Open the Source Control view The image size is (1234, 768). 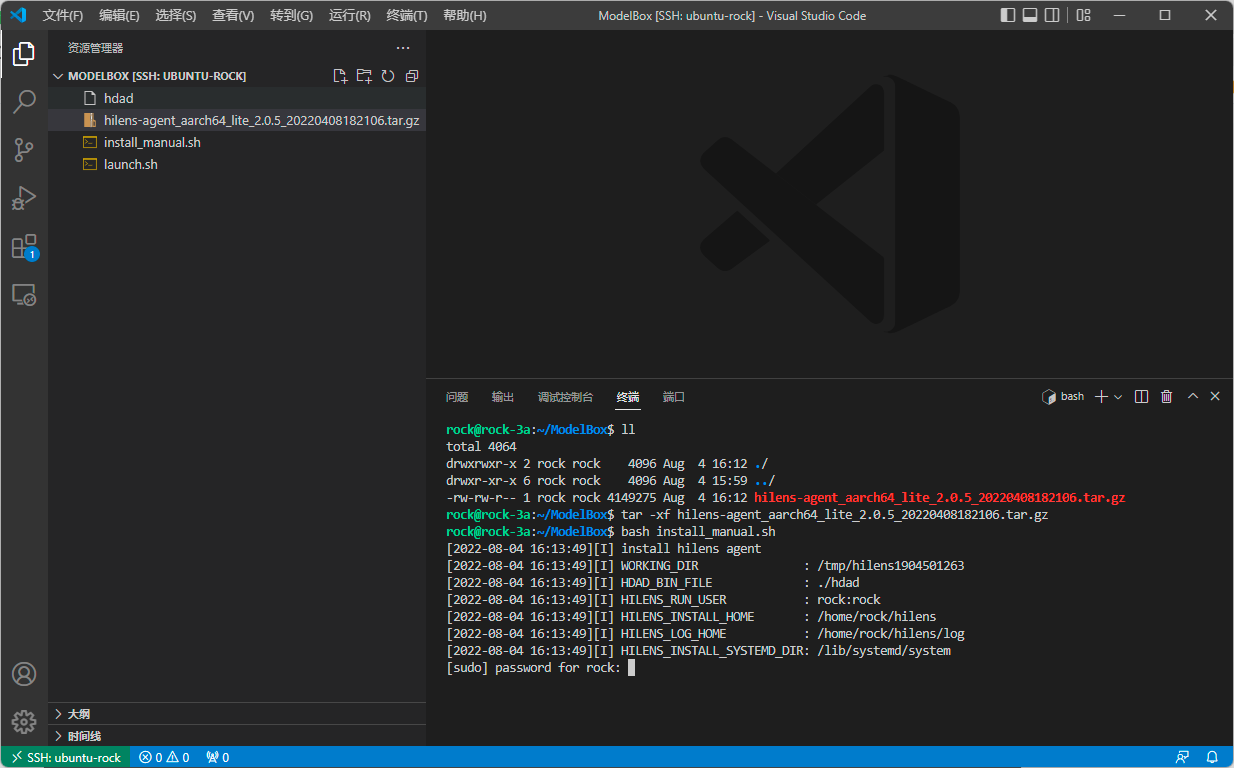(24, 150)
